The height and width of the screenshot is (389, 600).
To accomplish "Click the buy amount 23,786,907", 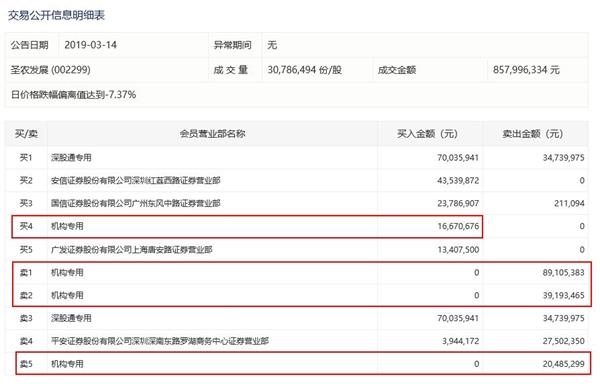I will click(x=458, y=203).
